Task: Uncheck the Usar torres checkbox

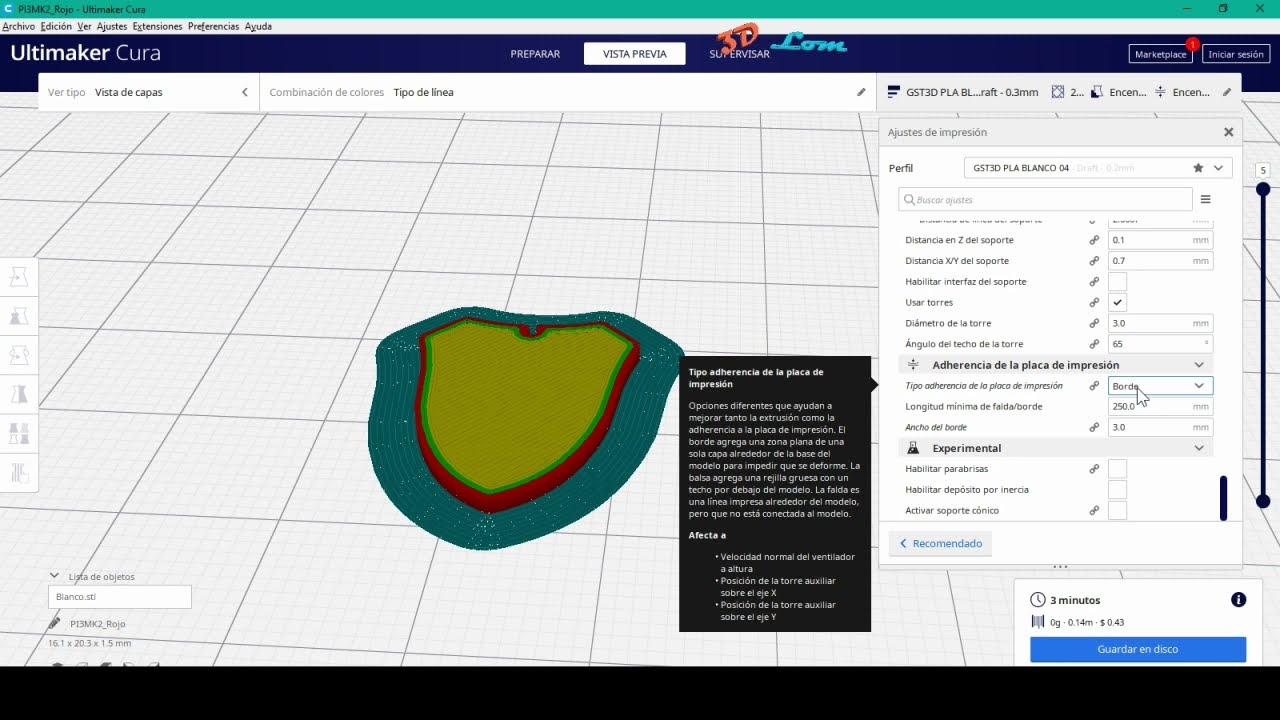Action: pyautogui.click(x=1118, y=302)
